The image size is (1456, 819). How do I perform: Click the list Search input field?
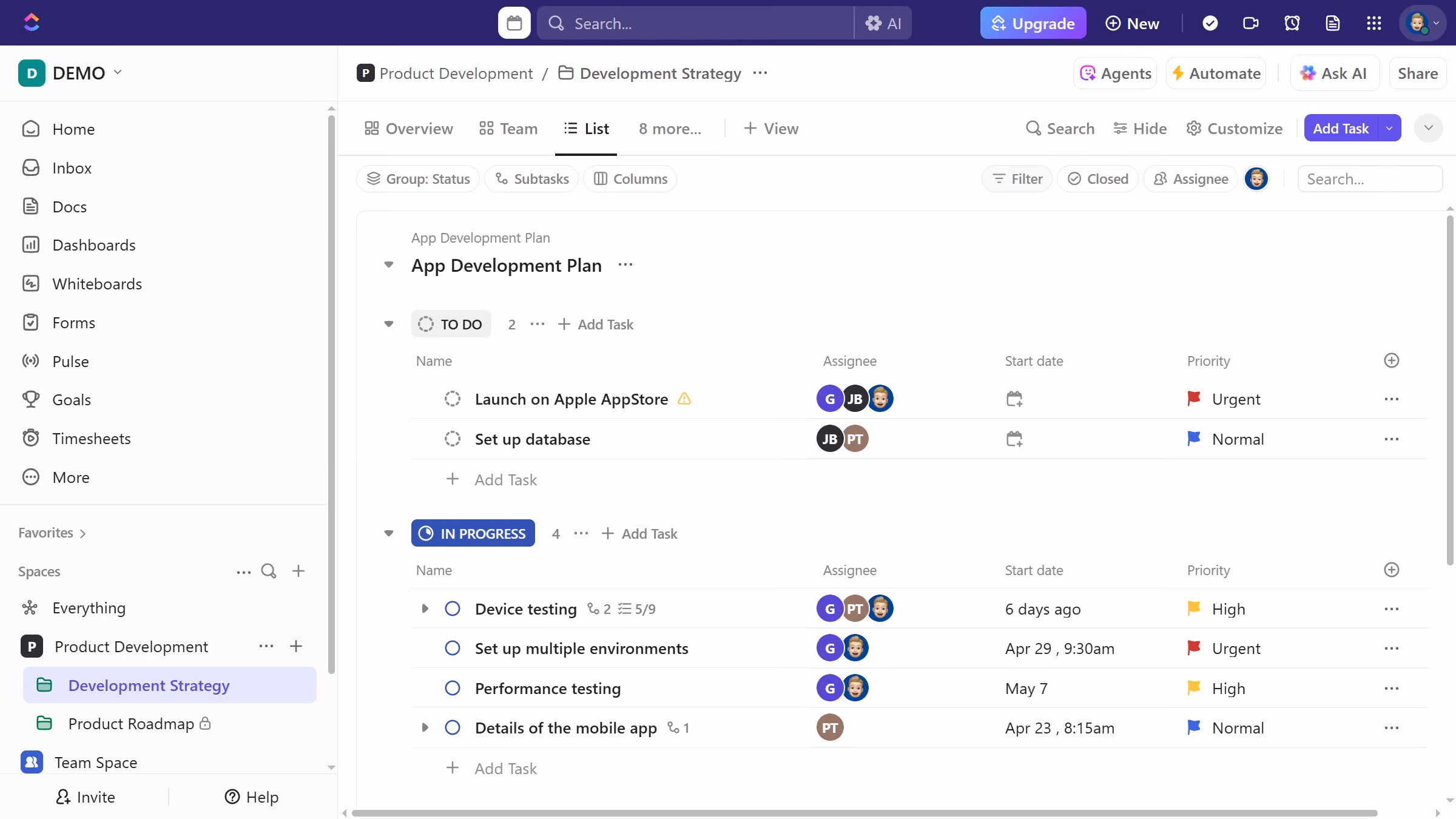click(x=1370, y=179)
